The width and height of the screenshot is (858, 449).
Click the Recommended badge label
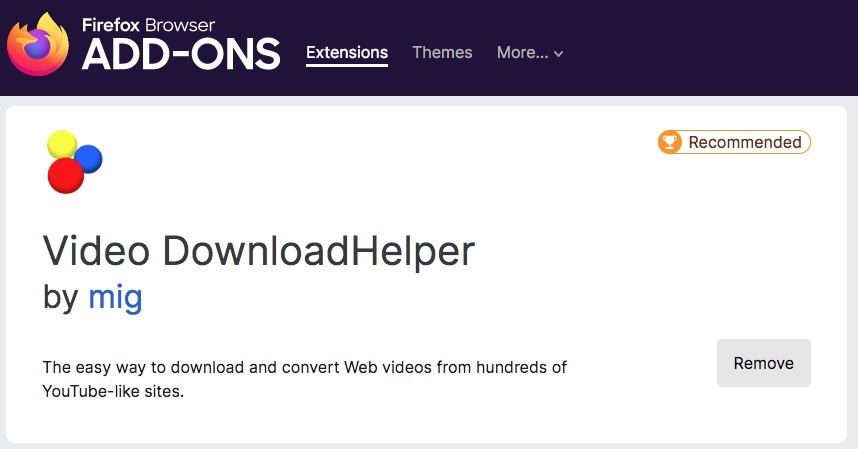(745, 142)
